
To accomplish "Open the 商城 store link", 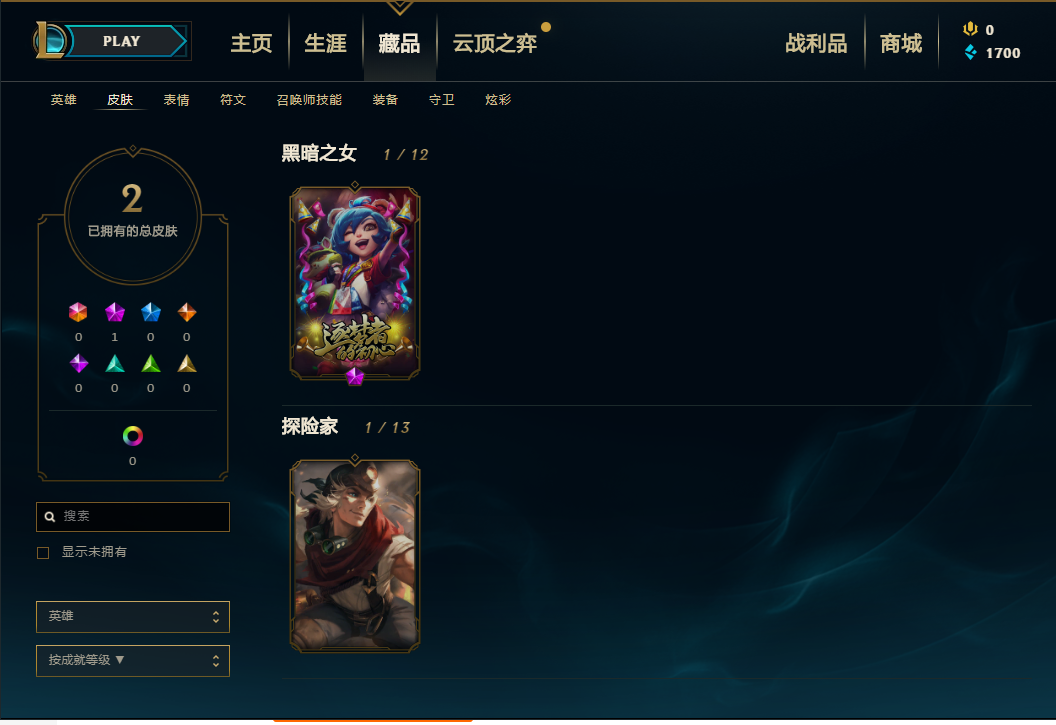I will pyautogui.click(x=901, y=43).
